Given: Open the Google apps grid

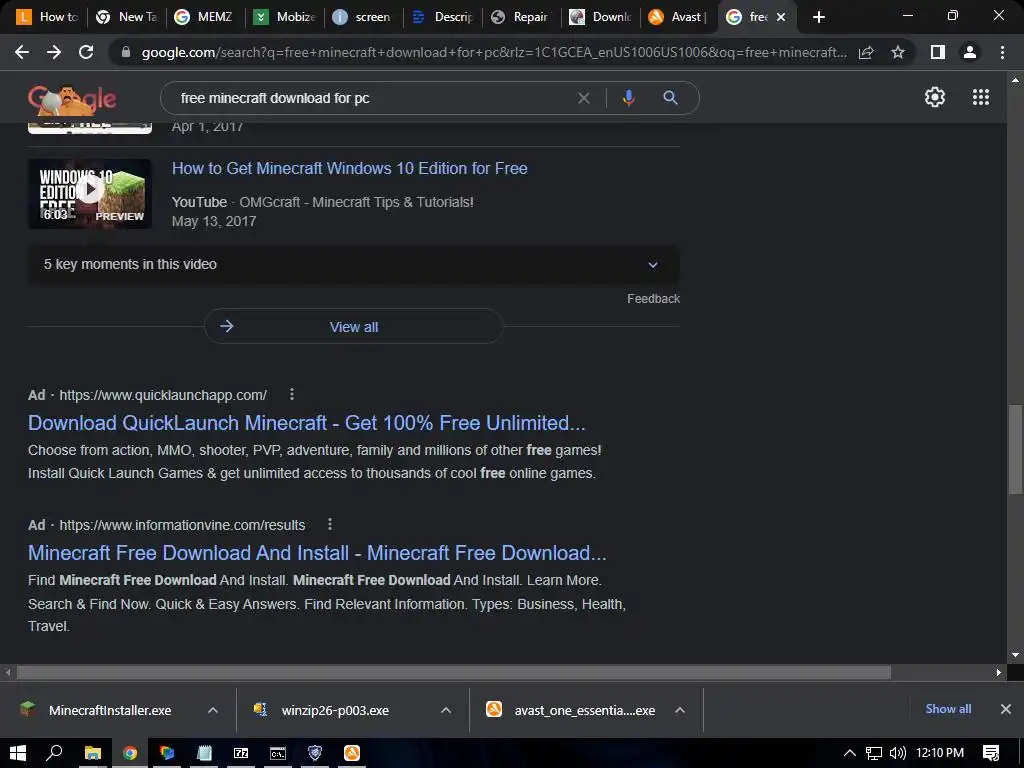Looking at the screenshot, I should point(981,97).
